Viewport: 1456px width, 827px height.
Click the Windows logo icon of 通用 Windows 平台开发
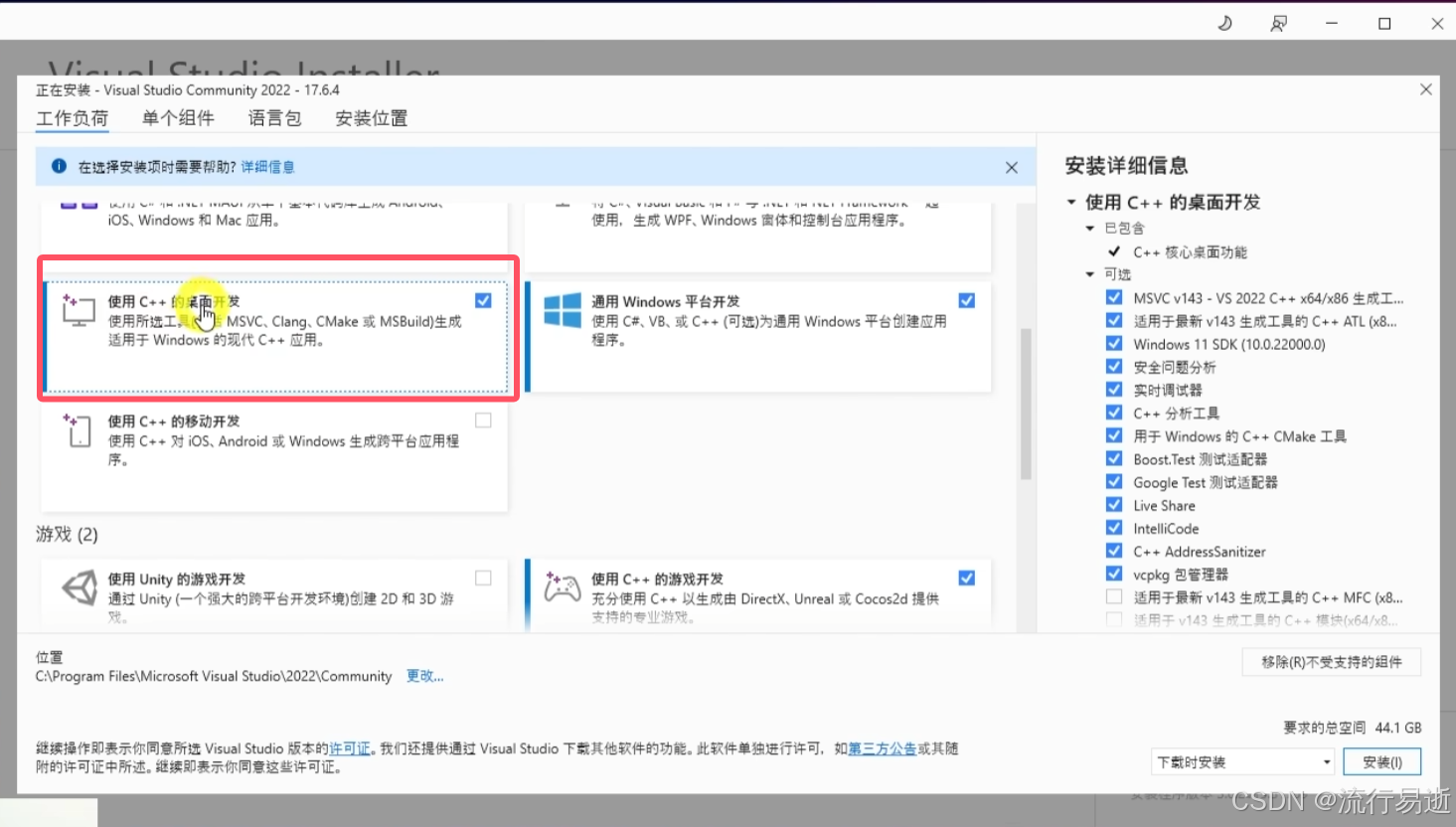563,310
